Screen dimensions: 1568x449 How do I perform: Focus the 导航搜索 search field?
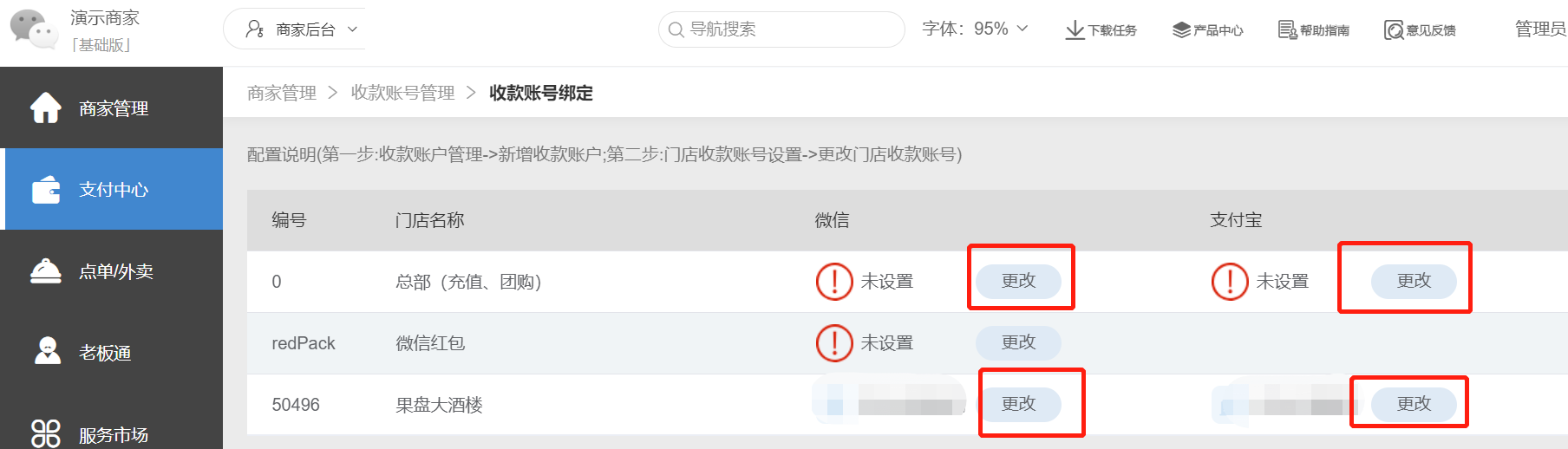pos(781,29)
